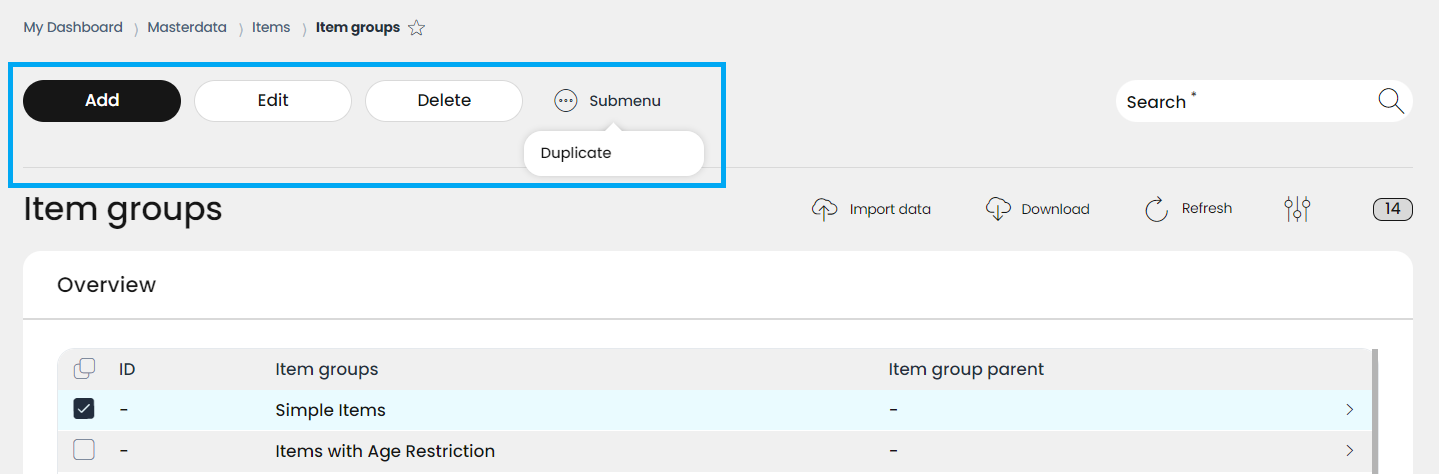Click the Item groups column header
The height and width of the screenshot is (474, 1439).
tap(327, 369)
